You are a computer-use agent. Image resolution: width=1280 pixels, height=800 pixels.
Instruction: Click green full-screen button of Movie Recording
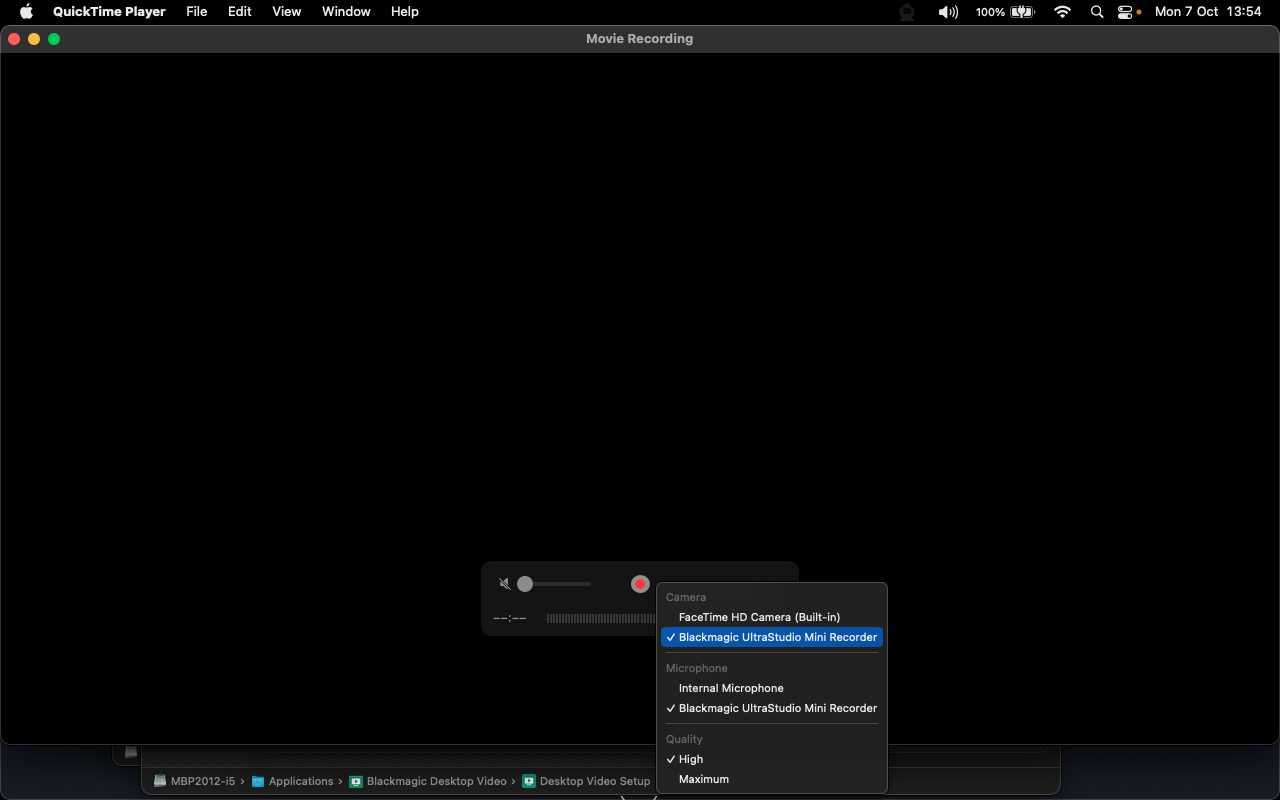tap(54, 39)
